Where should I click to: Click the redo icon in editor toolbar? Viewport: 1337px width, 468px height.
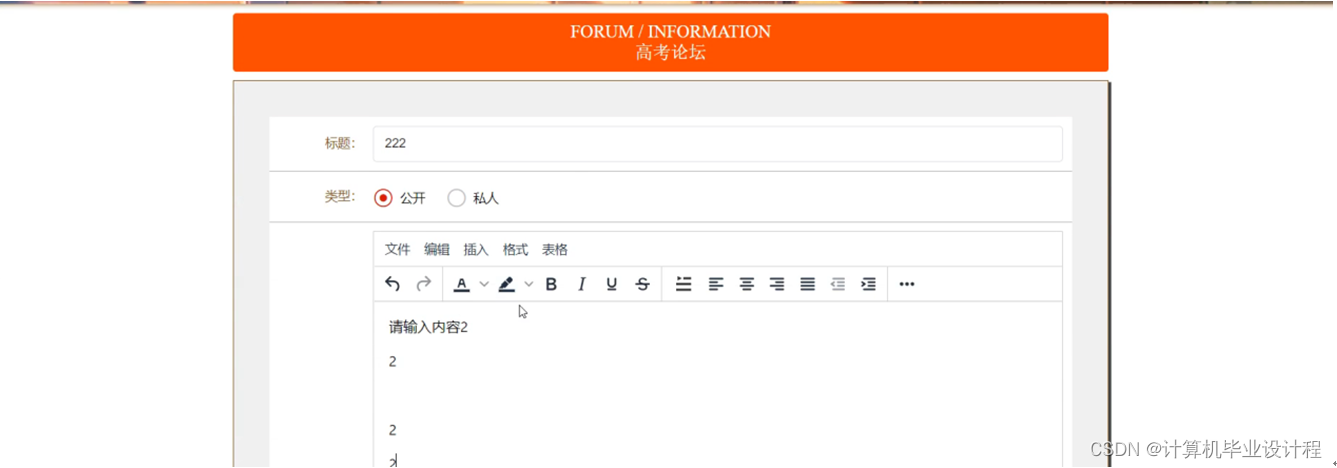[424, 284]
